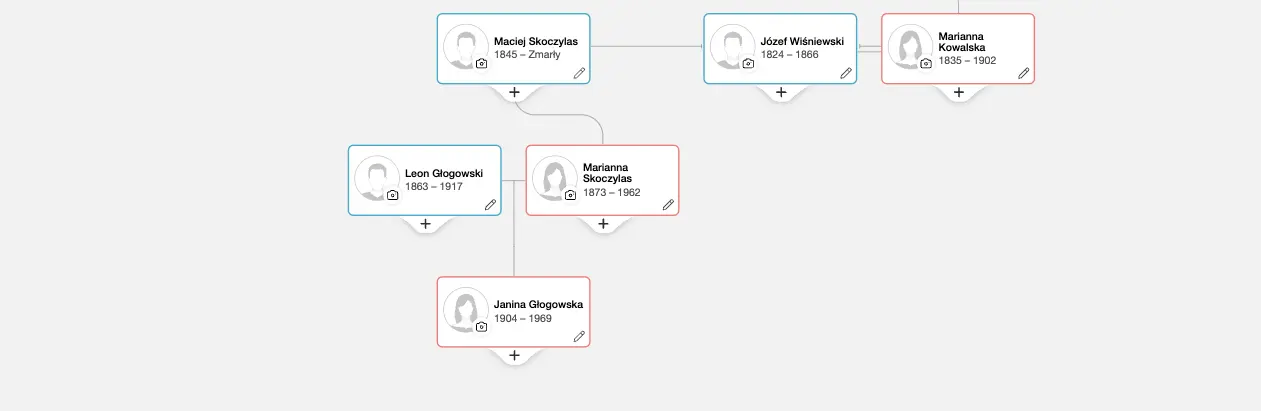Add photo with Maciej Skoczylas camera icon
The width and height of the screenshot is (1261, 411).
(482, 63)
